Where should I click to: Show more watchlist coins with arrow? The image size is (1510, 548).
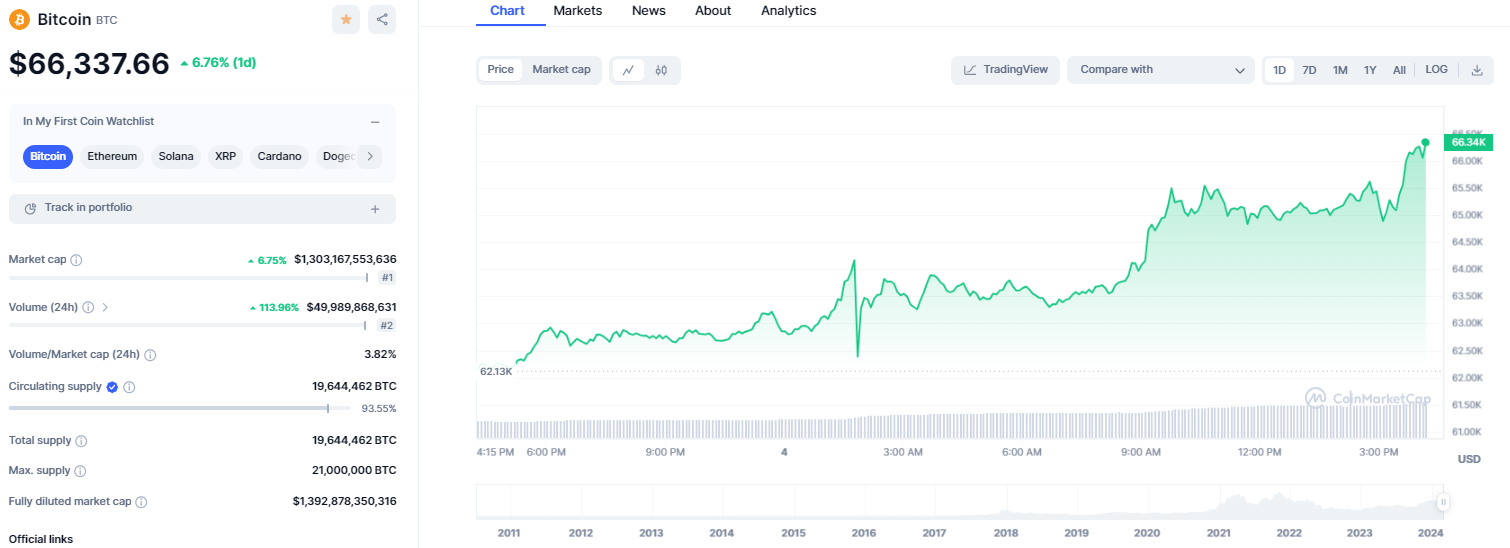[x=370, y=156]
